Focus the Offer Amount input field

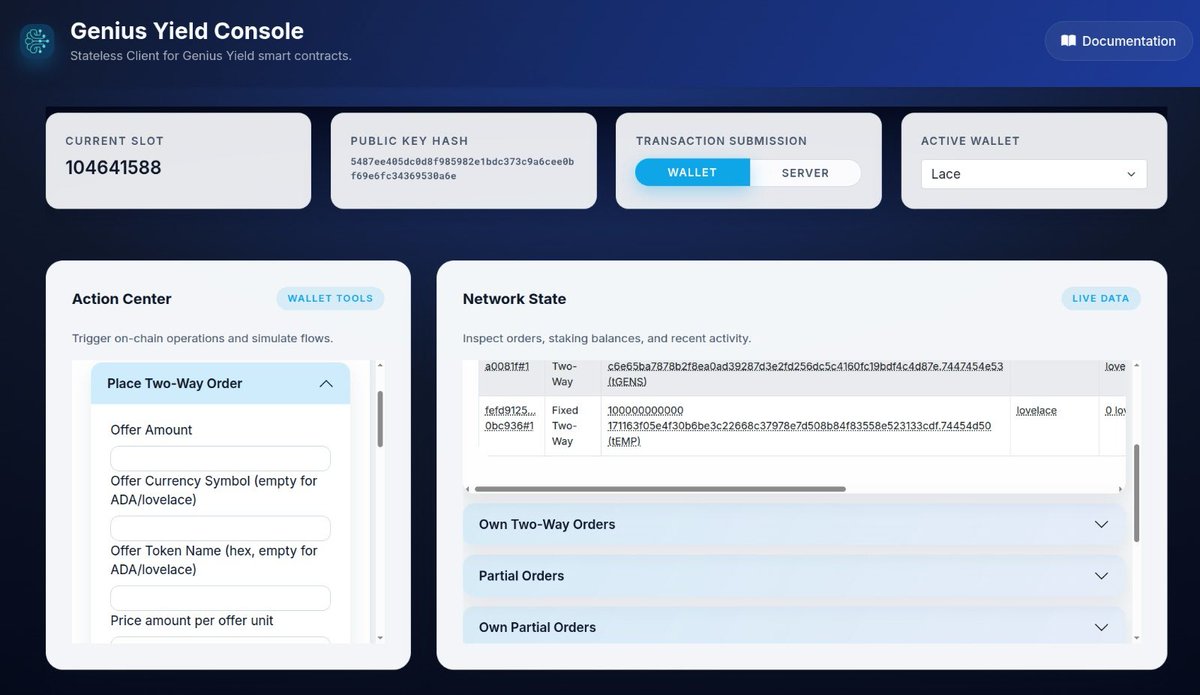click(x=220, y=459)
